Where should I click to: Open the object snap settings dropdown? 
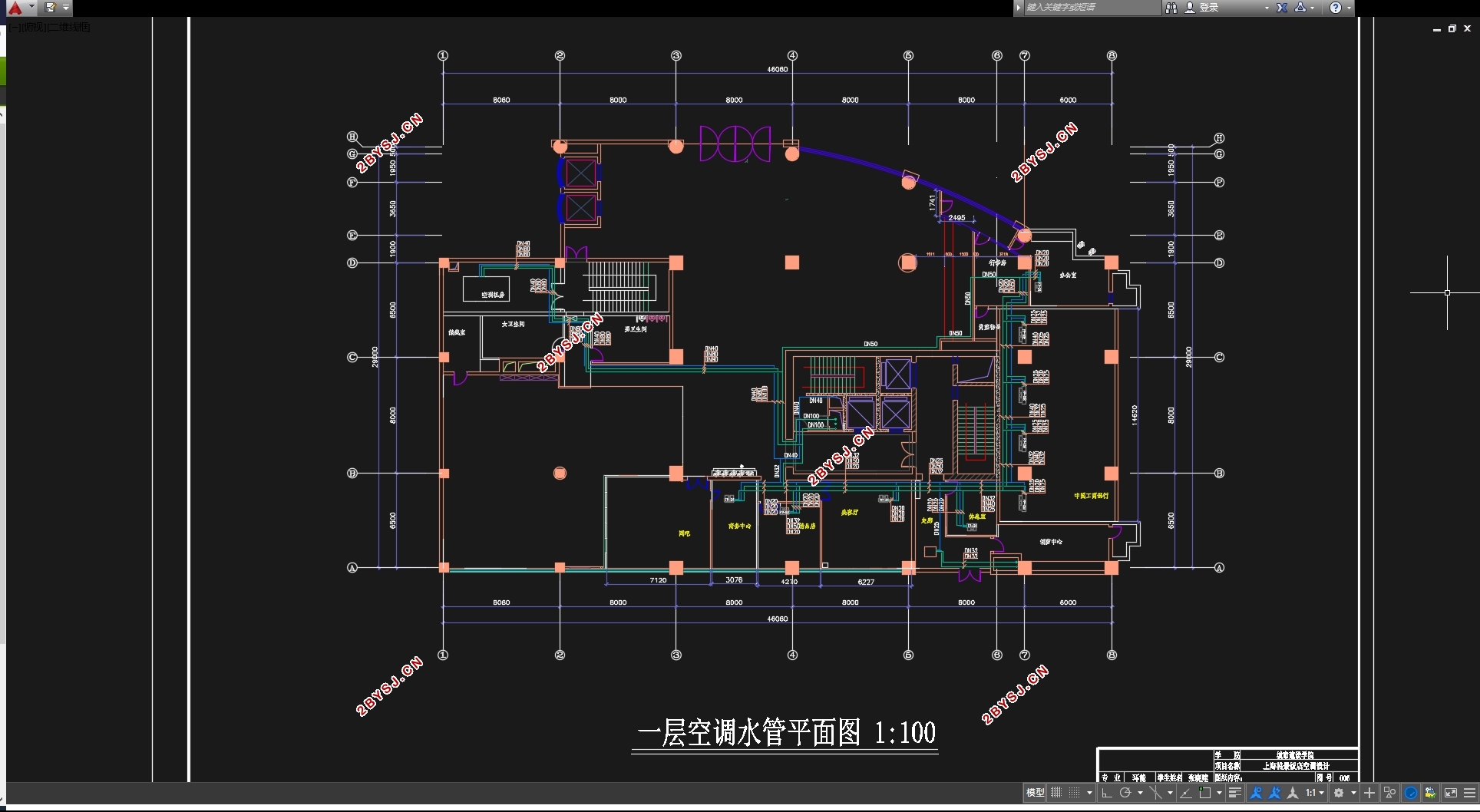point(1220,793)
